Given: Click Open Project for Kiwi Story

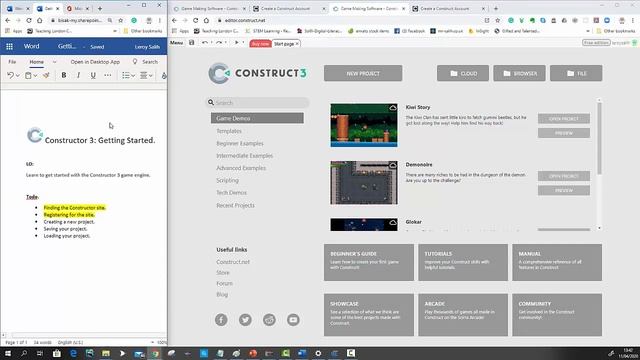Looking at the screenshot, I should [564, 119].
